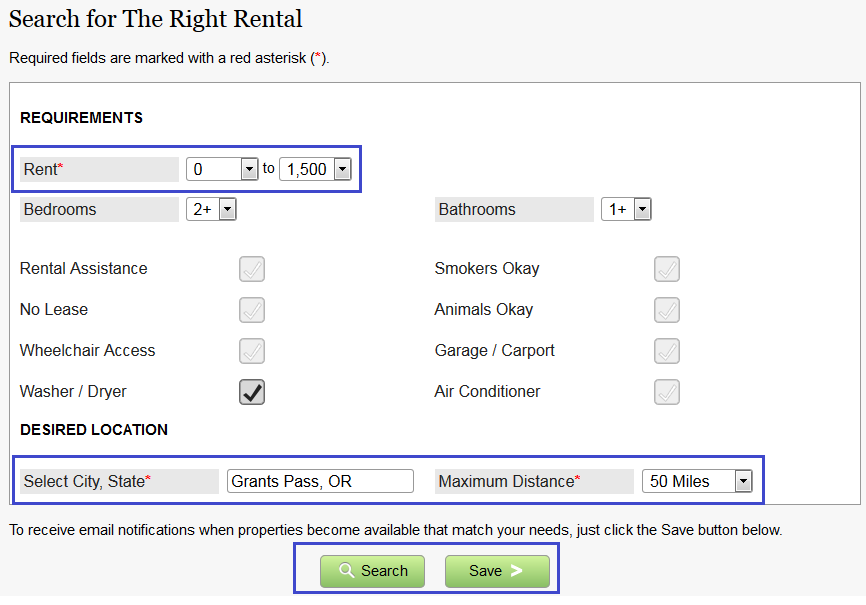Open the Bedrooms dropdown set to 2+
The width and height of the screenshot is (866, 605).
point(211,209)
